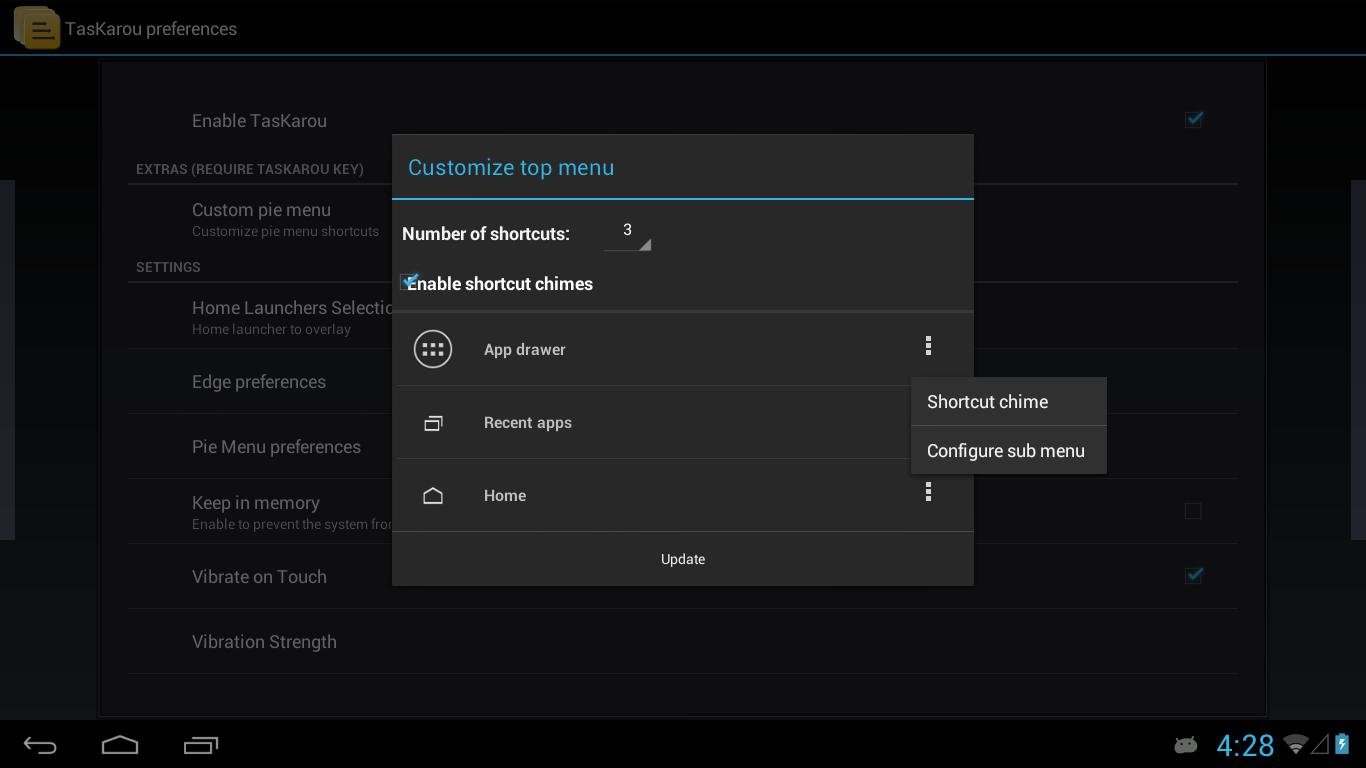Toggle the Vibrate on Touch checkbox
Image resolution: width=1366 pixels, height=768 pixels.
[1193, 575]
